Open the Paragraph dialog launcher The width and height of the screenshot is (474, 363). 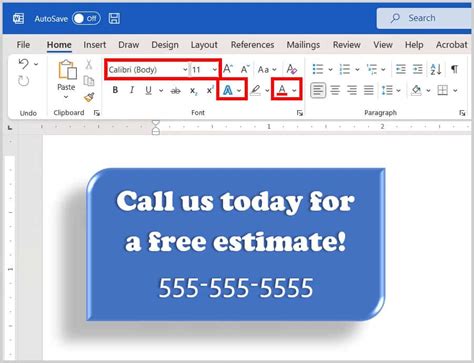(x=462, y=113)
